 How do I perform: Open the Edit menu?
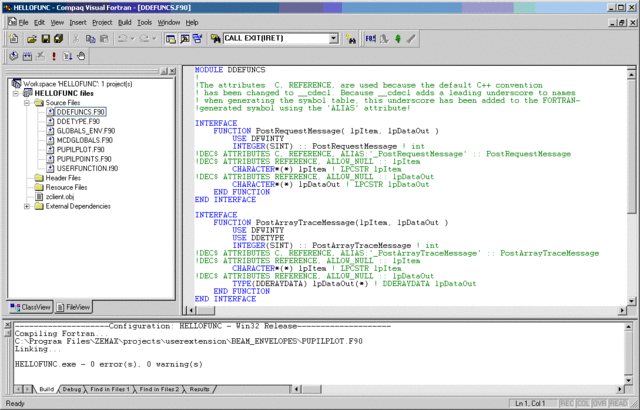click(x=39, y=22)
